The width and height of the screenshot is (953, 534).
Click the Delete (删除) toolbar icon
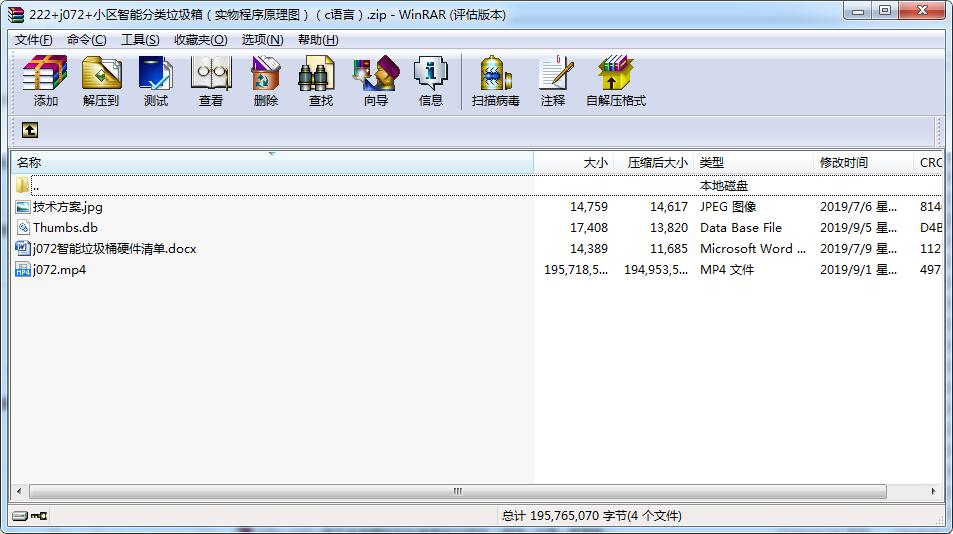[266, 81]
